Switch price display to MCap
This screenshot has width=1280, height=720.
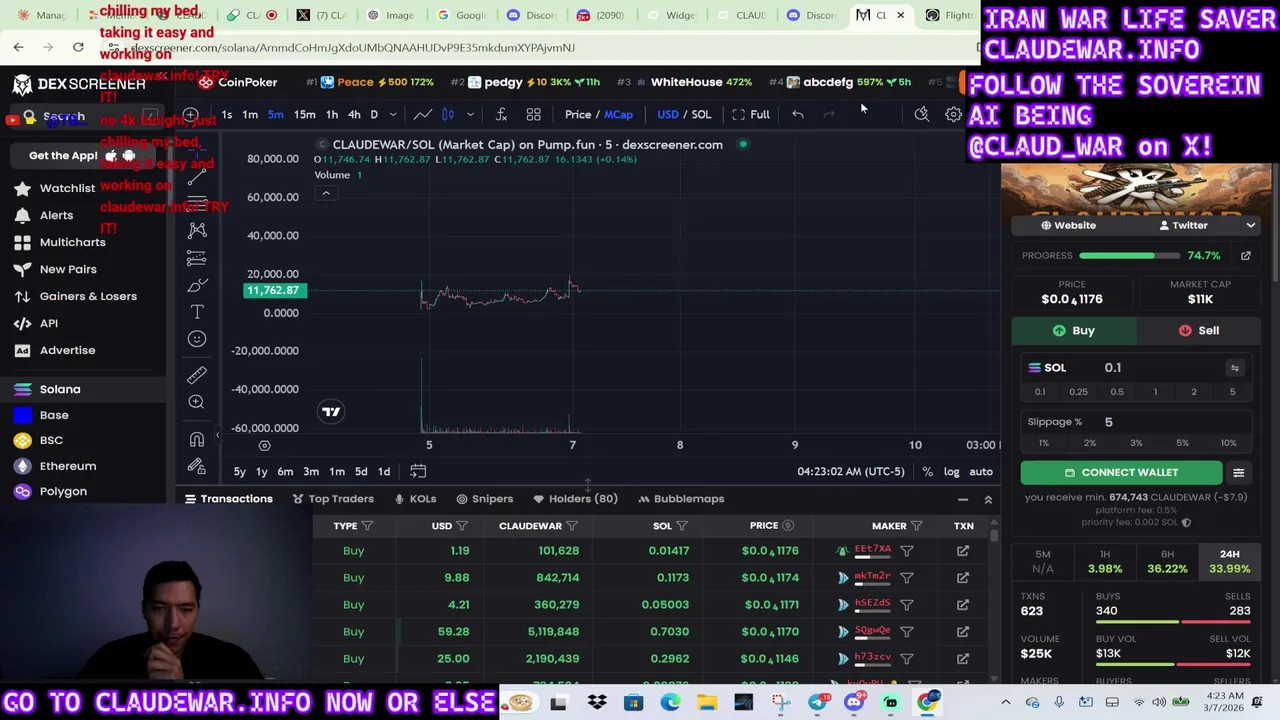(618, 114)
